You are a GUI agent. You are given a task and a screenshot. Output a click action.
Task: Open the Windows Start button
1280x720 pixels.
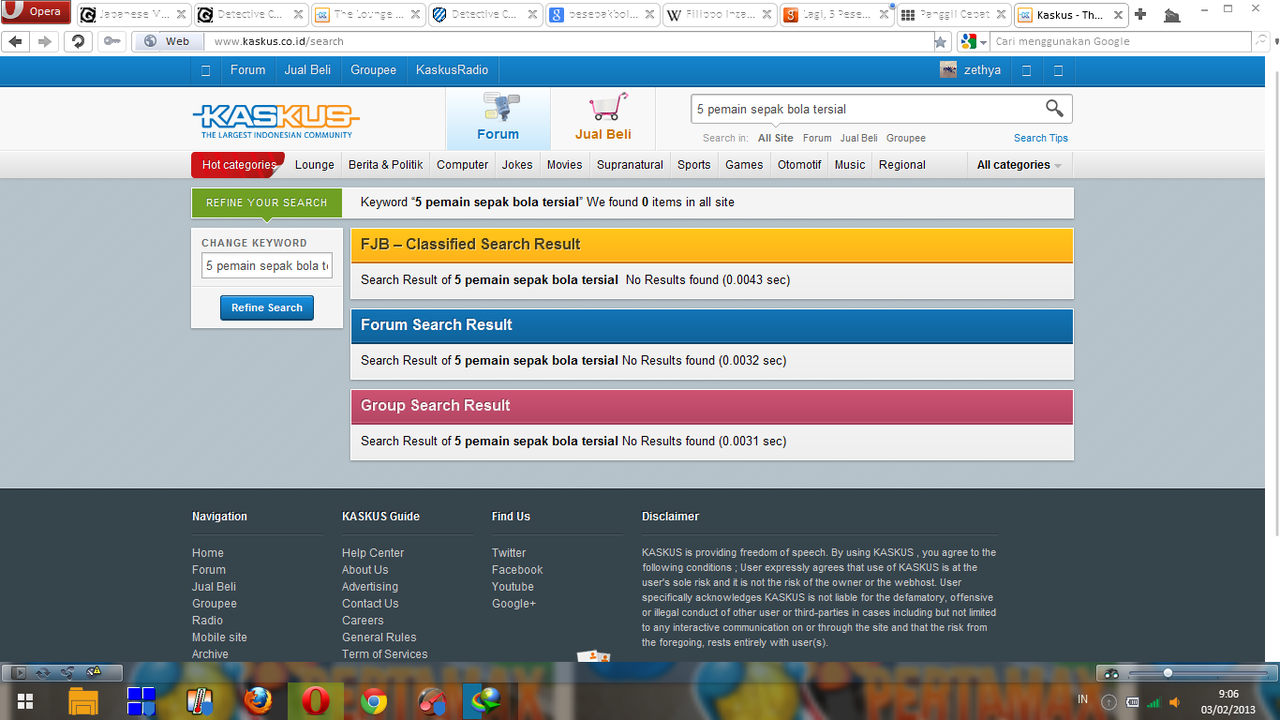tap(26, 701)
